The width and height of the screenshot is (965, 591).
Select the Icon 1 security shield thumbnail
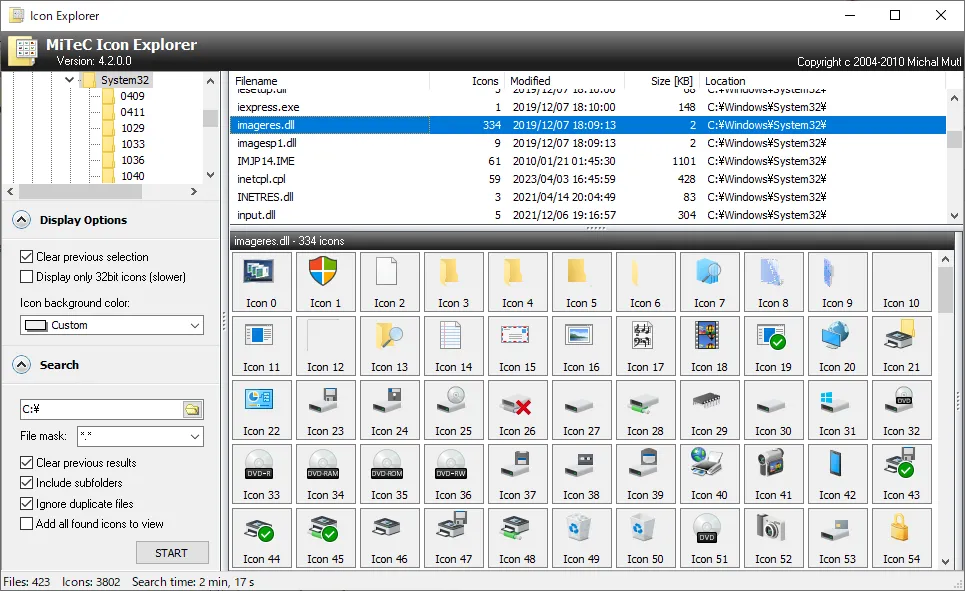click(326, 282)
